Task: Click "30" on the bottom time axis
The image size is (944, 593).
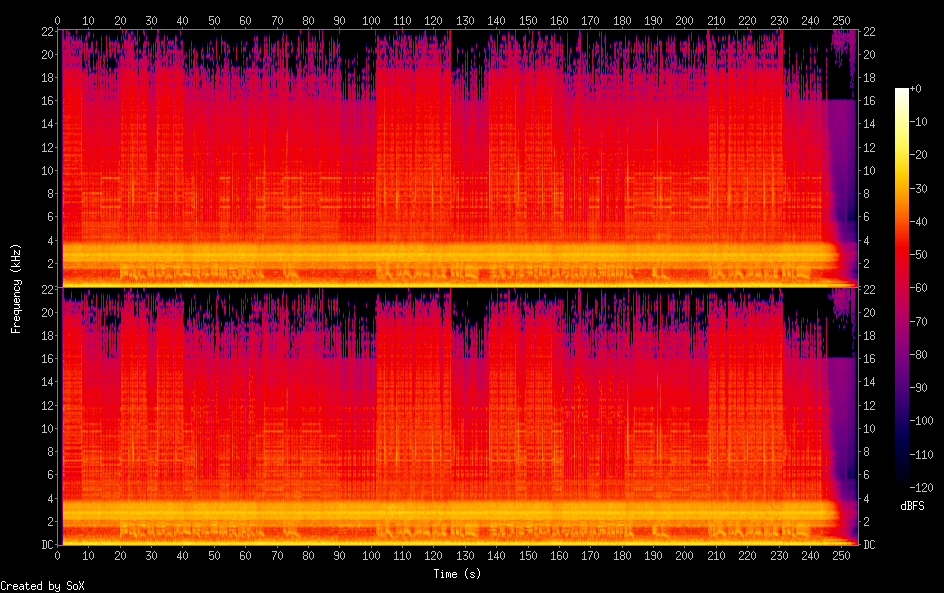Action: [151, 556]
